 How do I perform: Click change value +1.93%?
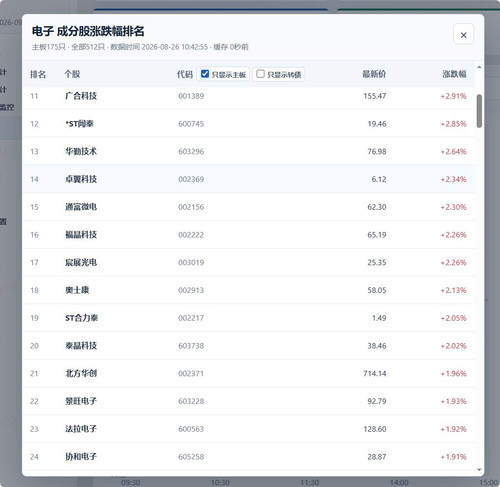click(453, 401)
